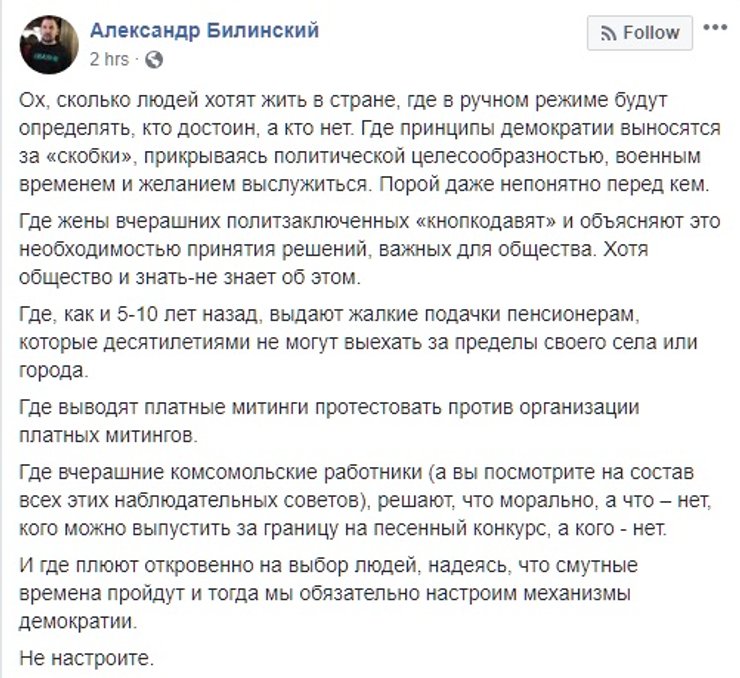
Task: Click the feed icon inside Follow
Action: tap(609, 34)
